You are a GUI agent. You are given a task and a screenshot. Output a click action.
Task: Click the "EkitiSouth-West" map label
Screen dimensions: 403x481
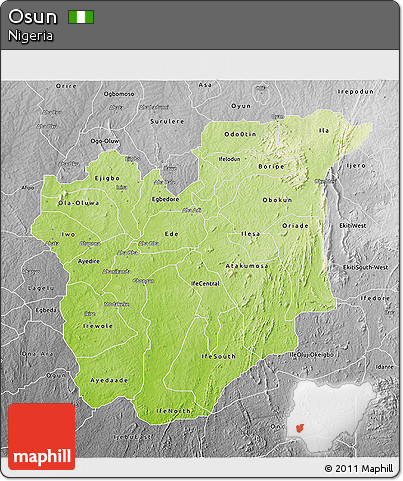click(x=366, y=267)
